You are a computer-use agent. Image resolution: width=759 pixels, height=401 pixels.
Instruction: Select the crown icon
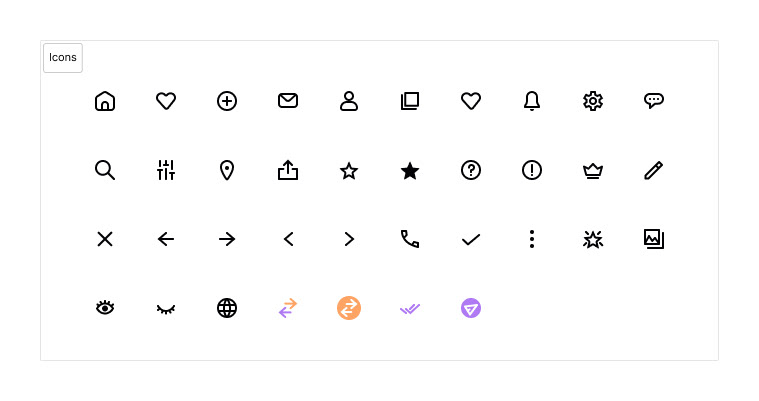[593, 171]
